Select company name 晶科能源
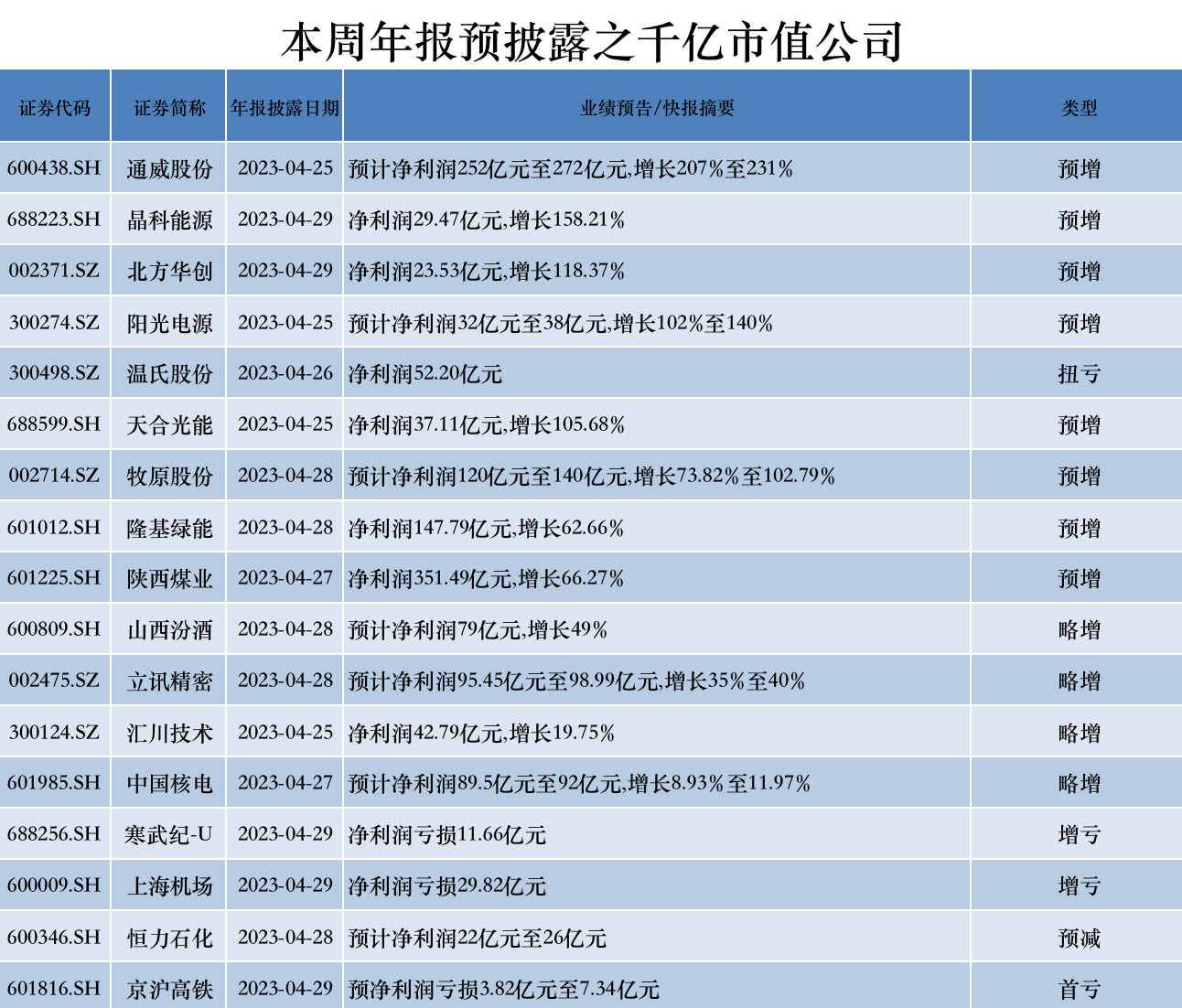This screenshot has width=1182, height=1008. coord(169,220)
